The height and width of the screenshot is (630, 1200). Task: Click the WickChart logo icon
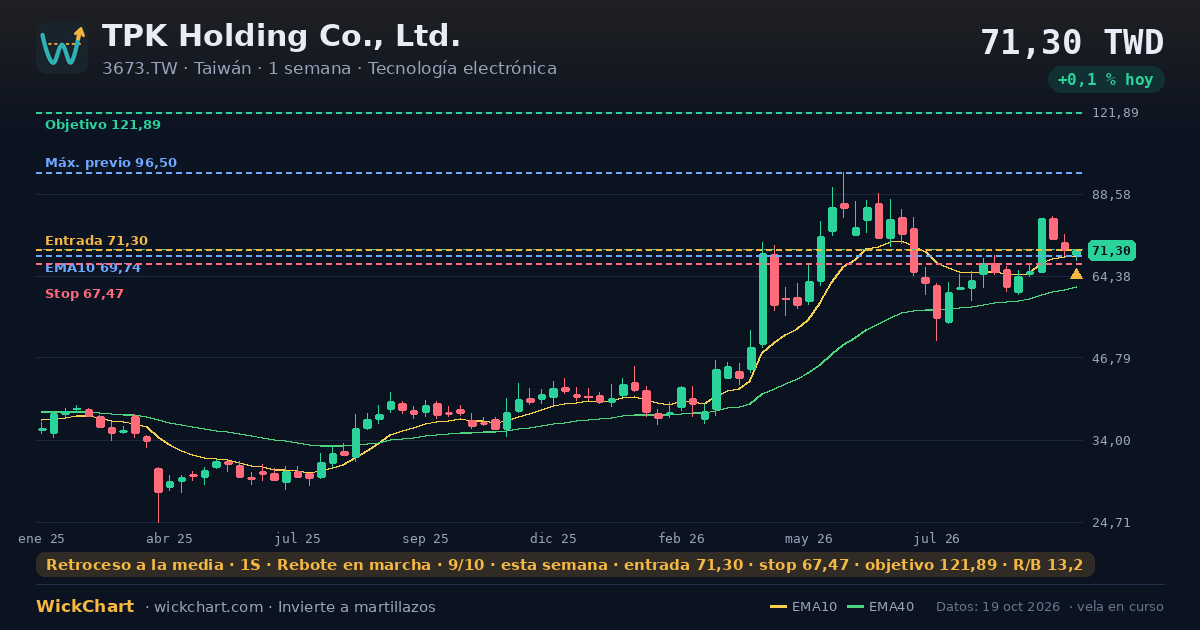(x=62, y=48)
